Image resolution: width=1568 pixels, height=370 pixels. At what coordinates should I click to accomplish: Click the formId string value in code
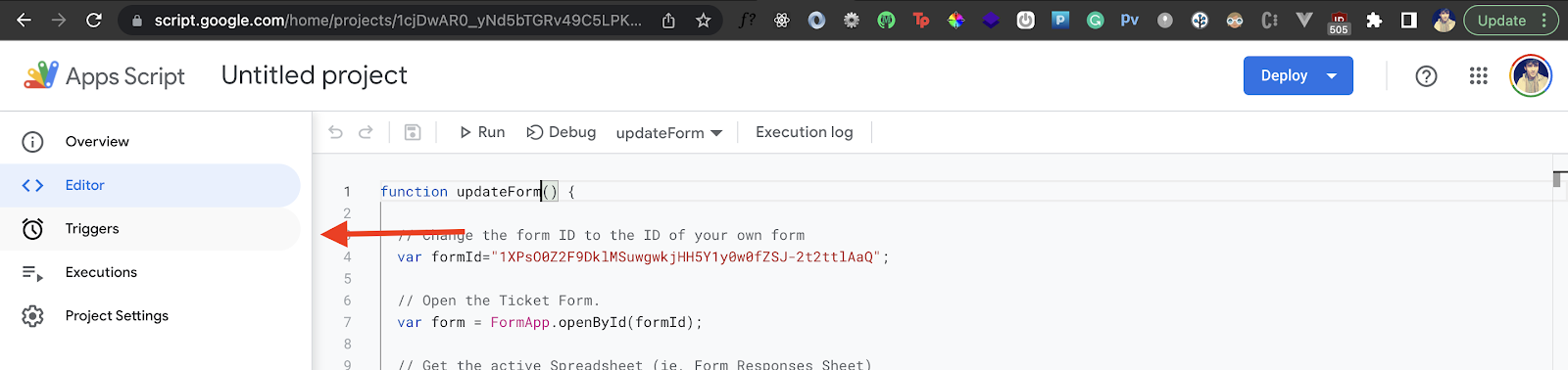coord(685,256)
